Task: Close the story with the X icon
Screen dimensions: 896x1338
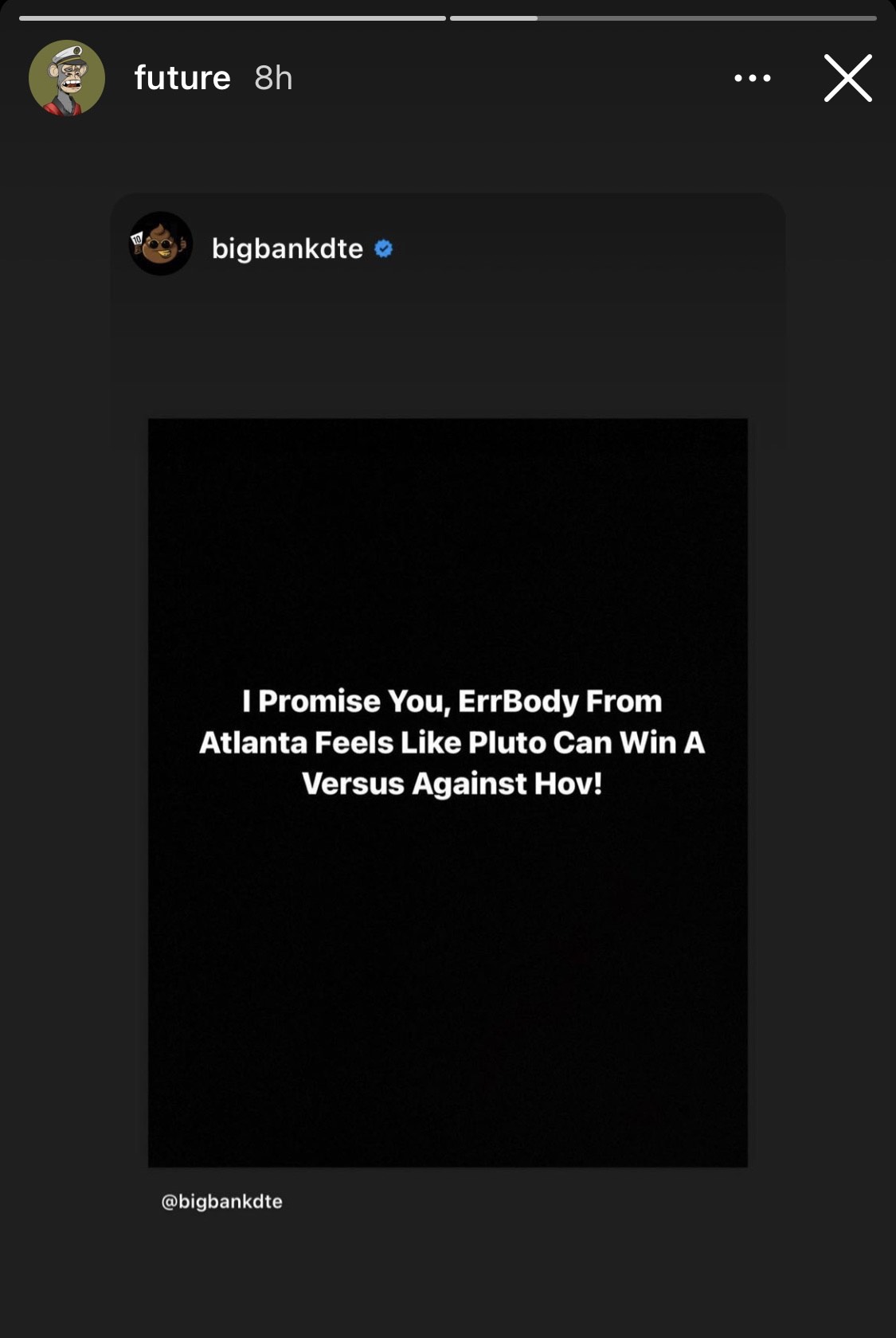Action: 848,78
